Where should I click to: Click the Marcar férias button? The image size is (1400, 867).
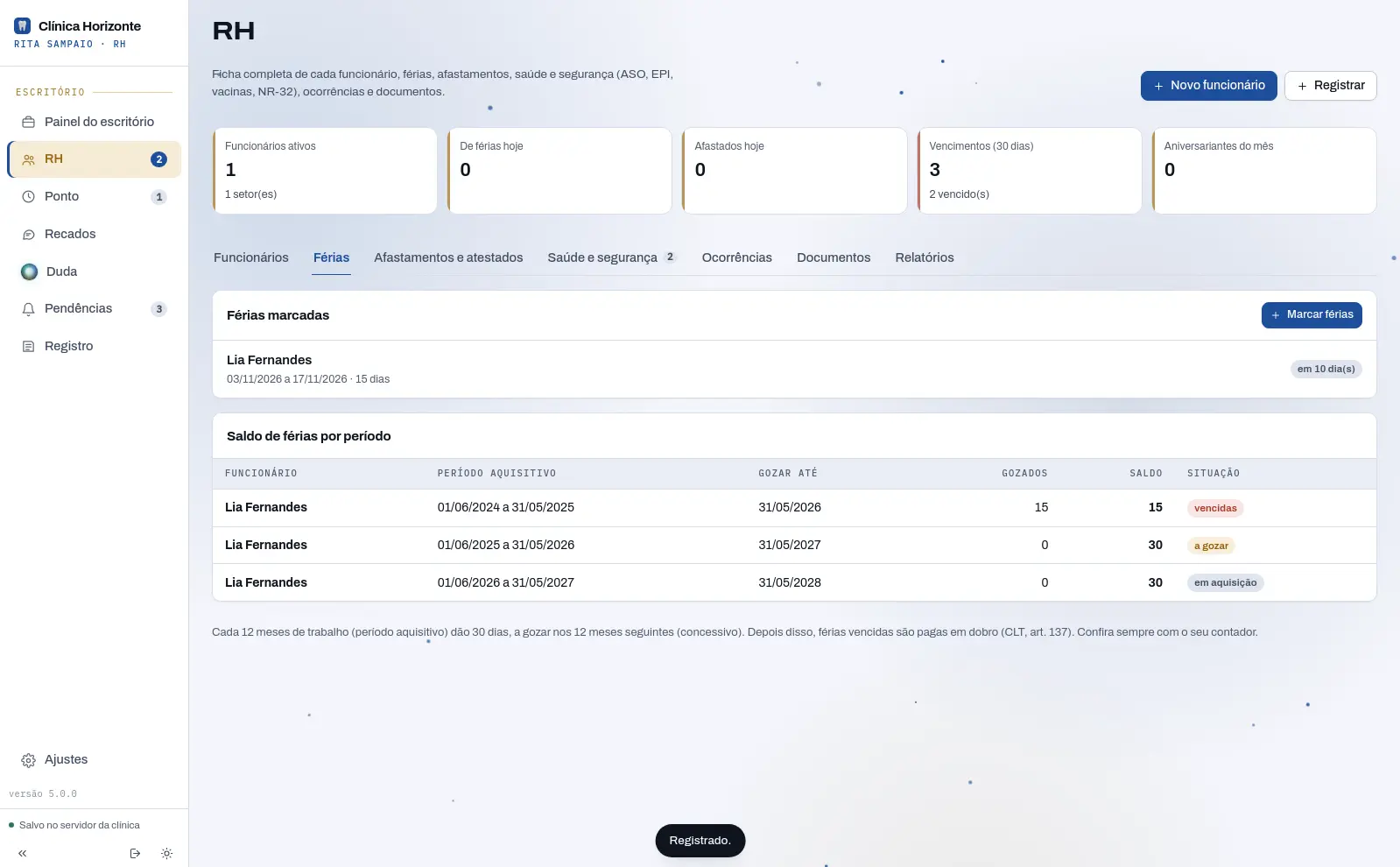point(1312,315)
